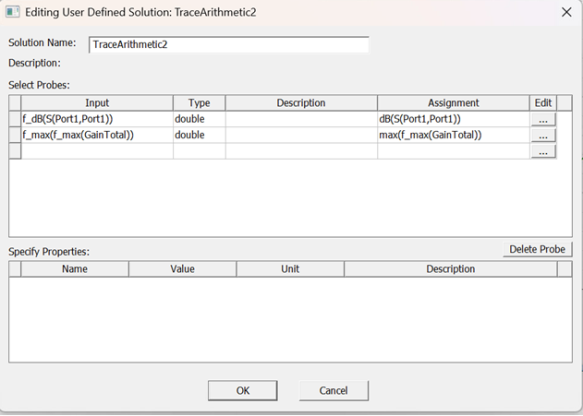Screen dimensions: 583x416
Task: Select row header of f_dB(S(Port1,Port1)) probe
Action: [15, 119]
